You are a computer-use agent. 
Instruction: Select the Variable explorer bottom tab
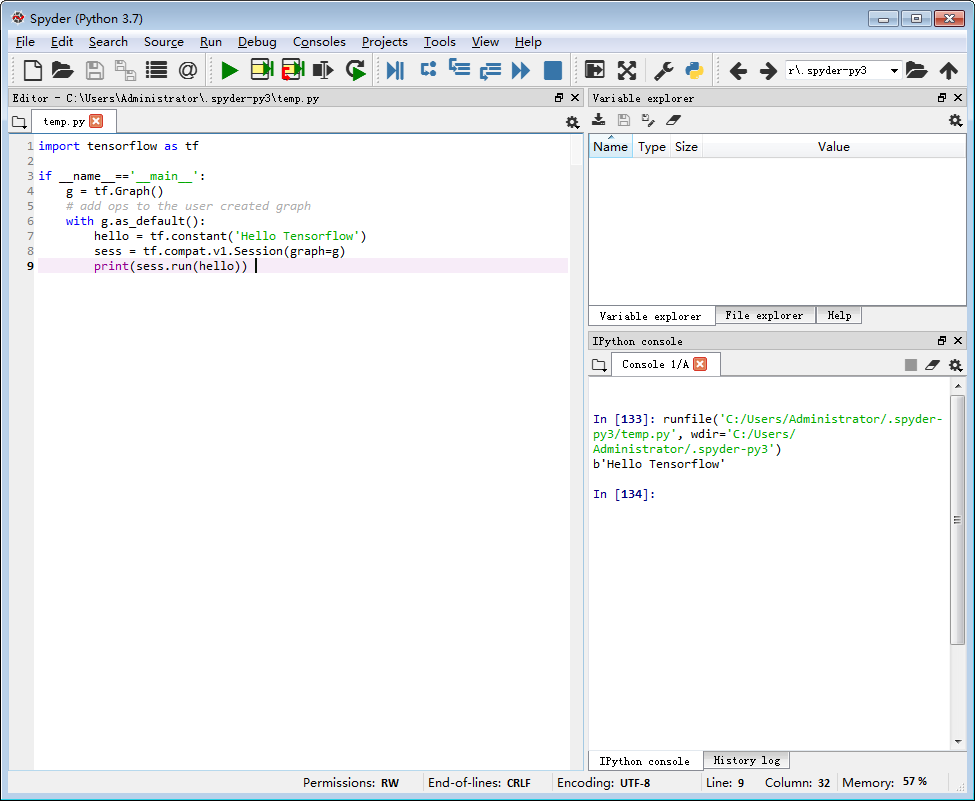click(650, 316)
